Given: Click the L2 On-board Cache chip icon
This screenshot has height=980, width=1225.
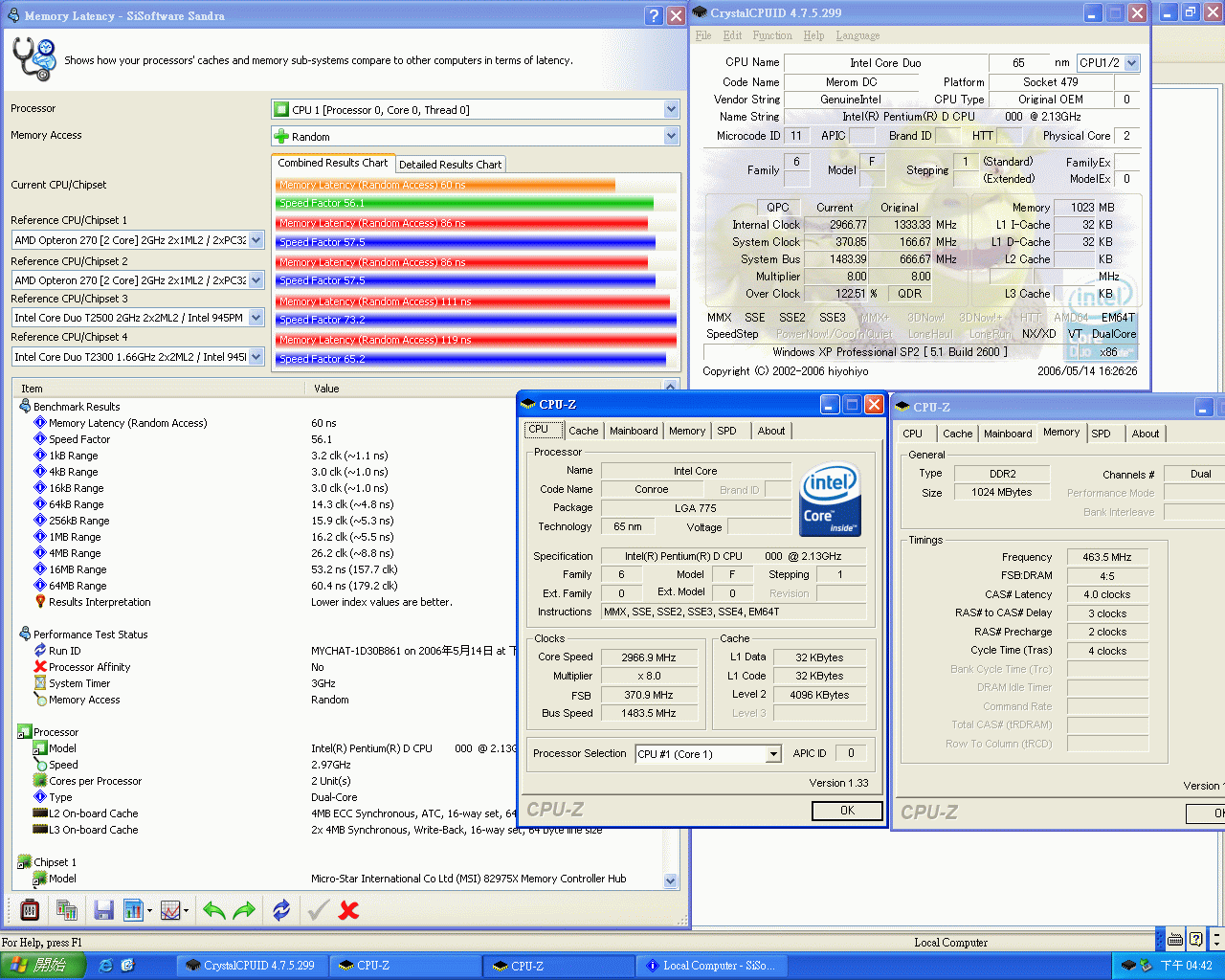Looking at the screenshot, I should pos(40,813).
